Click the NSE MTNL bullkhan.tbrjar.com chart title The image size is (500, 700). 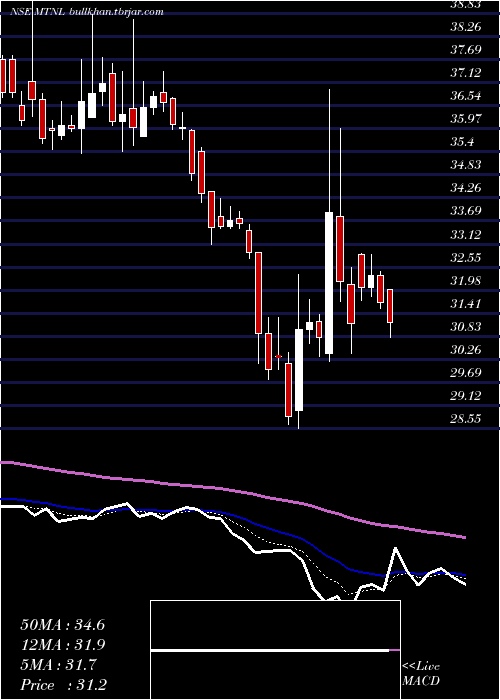[x=87, y=12]
